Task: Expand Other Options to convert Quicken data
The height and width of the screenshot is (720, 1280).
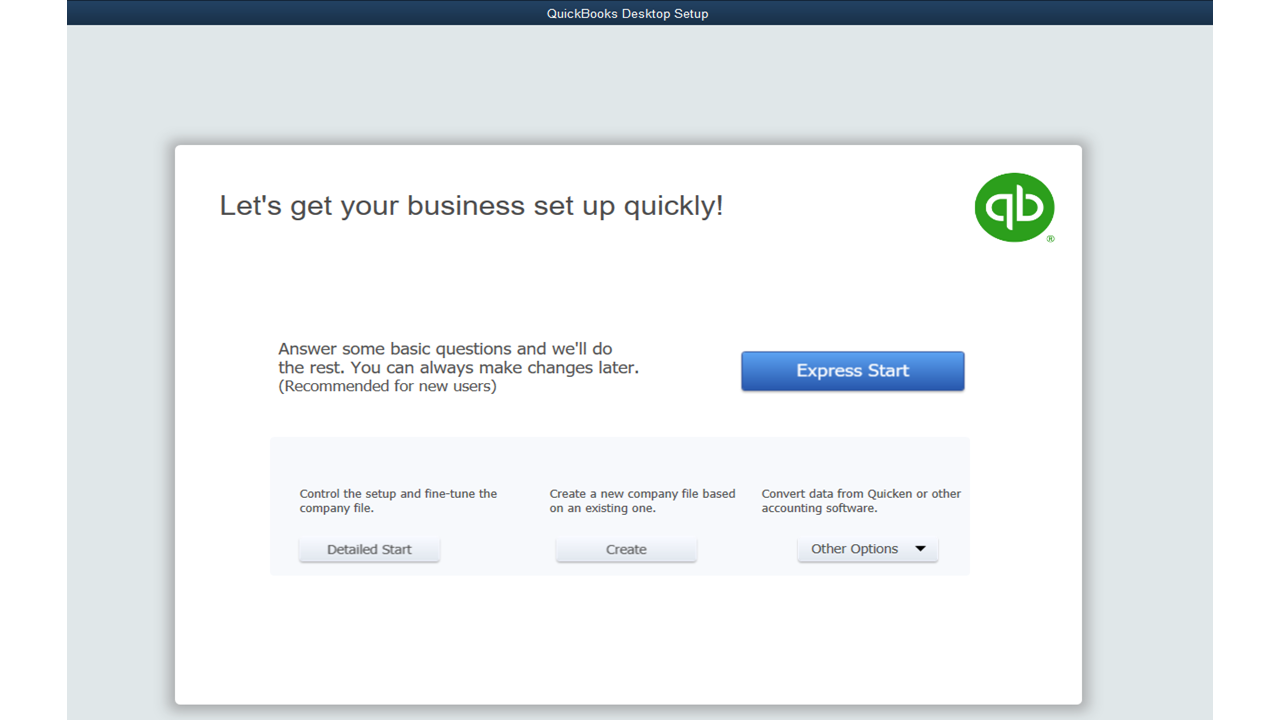Action: 867,548
